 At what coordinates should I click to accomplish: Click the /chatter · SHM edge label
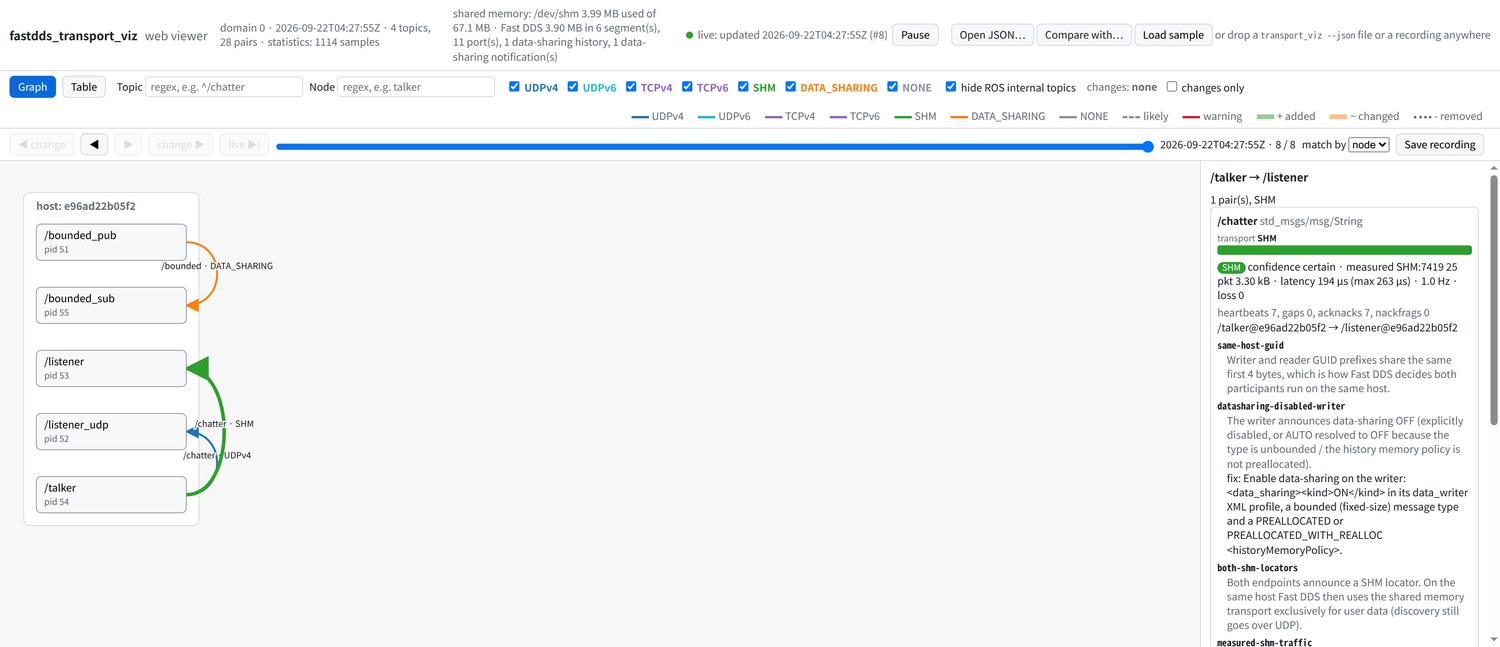(x=224, y=424)
